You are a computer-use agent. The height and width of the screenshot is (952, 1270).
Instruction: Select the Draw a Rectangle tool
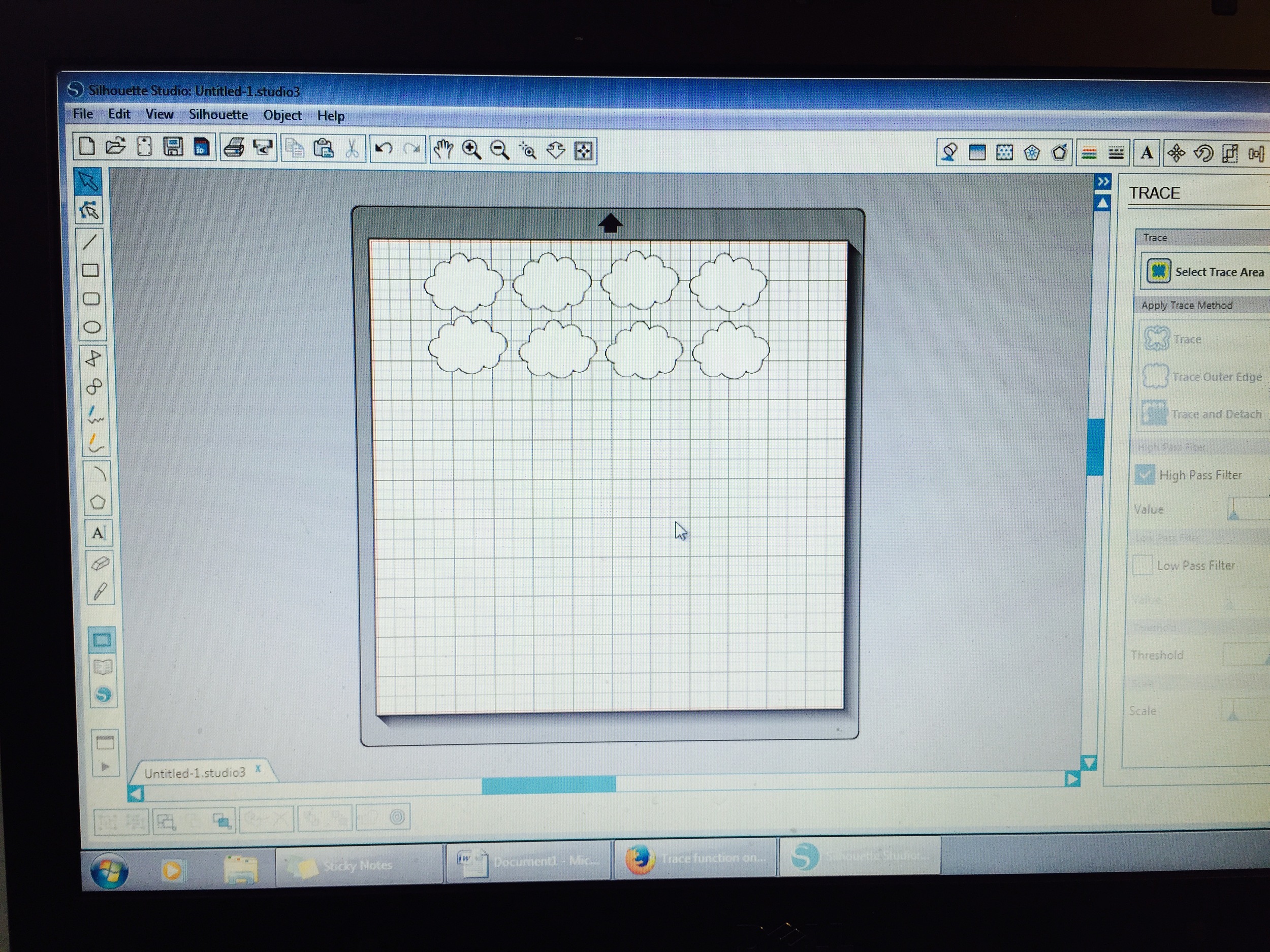(x=91, y=270)
